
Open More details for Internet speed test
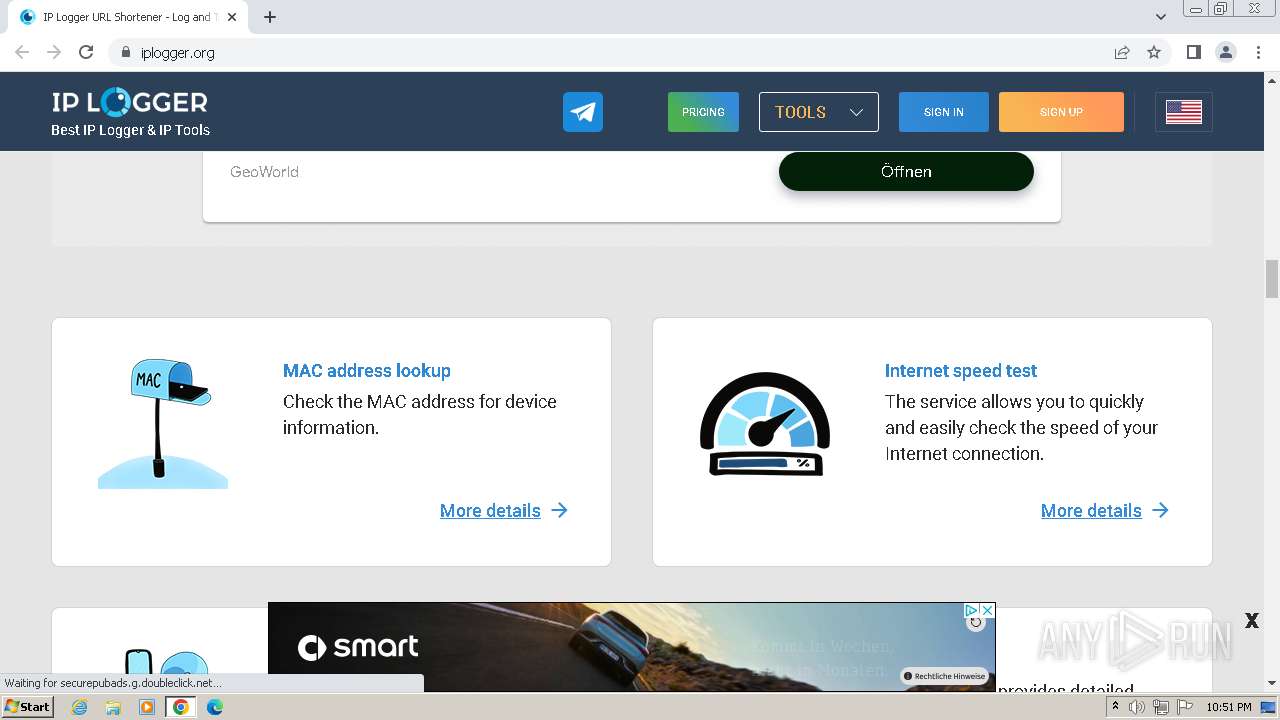(x=1105, y=510)
